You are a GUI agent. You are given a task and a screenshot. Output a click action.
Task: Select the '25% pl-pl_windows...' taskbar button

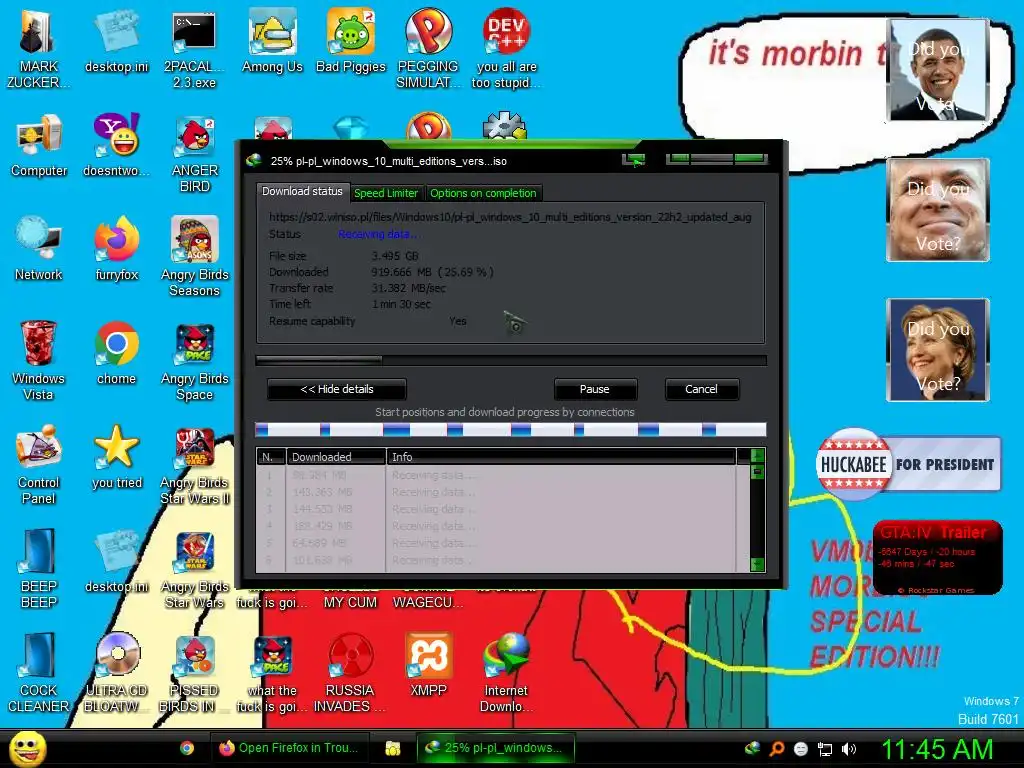pos(496,748)
